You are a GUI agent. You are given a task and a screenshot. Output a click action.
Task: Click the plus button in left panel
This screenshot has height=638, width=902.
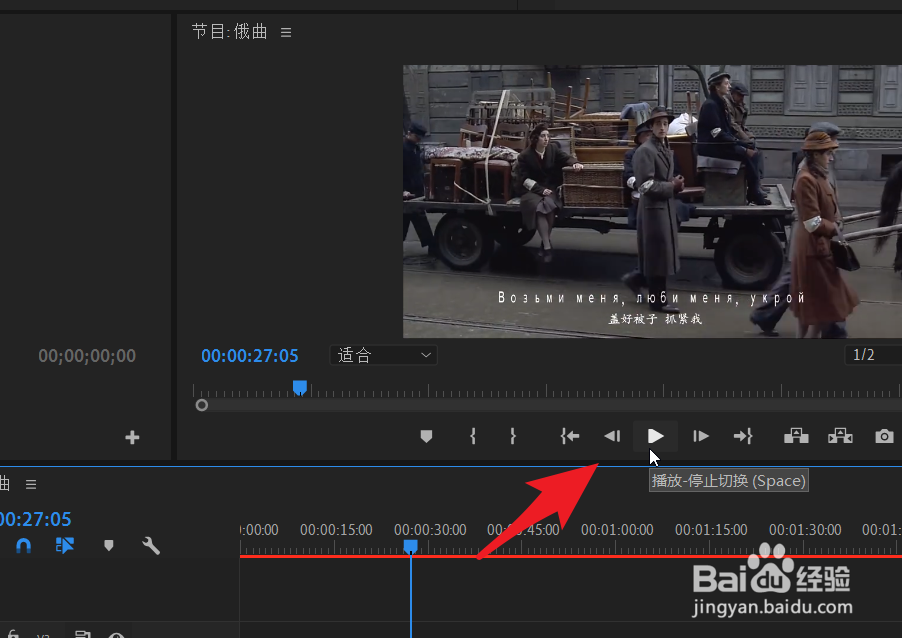pos(132,438)
